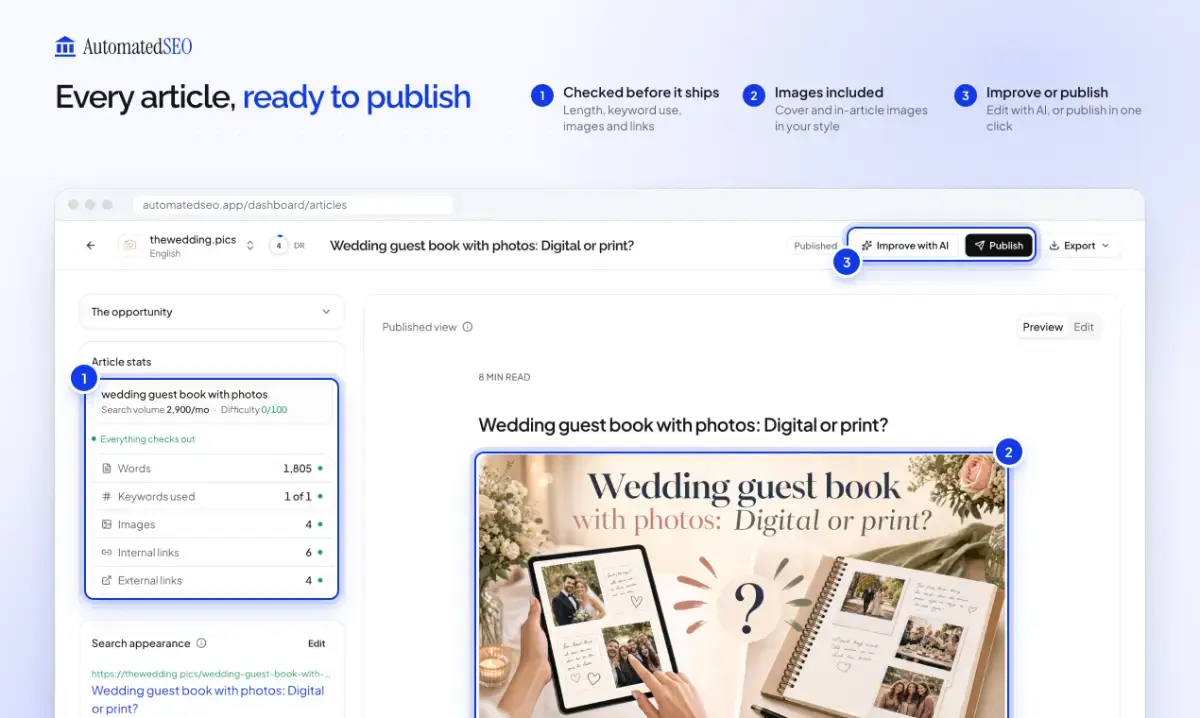Click the Words count 1,805
The image size is (1200, 718).
point(297,468)
